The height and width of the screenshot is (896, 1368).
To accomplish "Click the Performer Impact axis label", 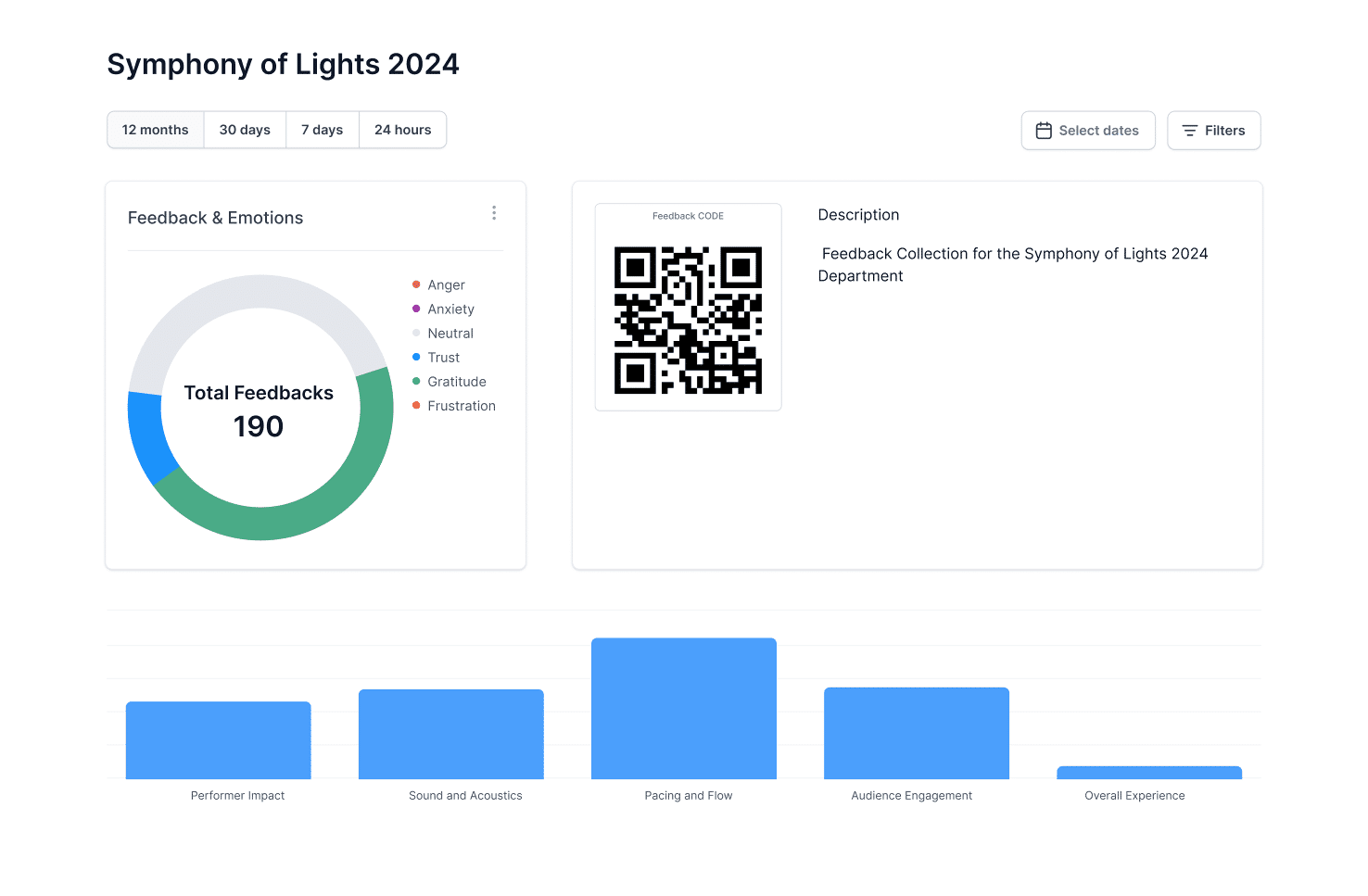I will [x=237, y=796].
